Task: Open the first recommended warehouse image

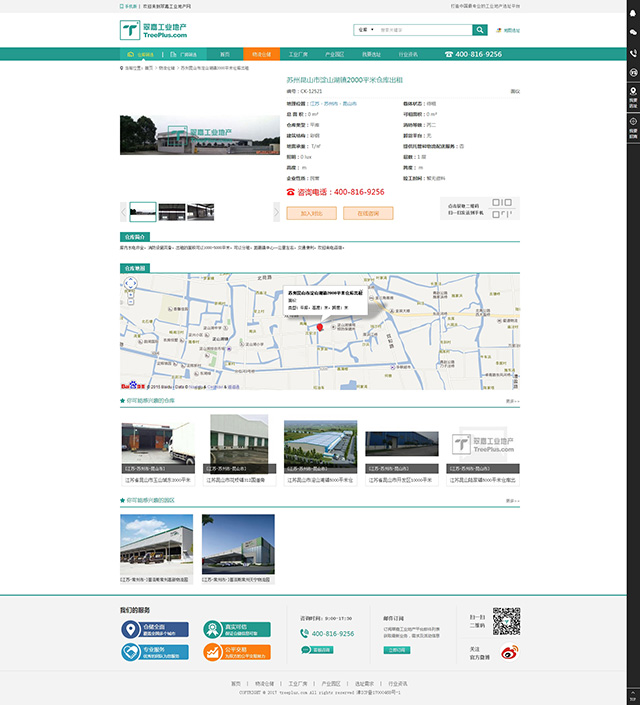Action: (x=157, y=444)
